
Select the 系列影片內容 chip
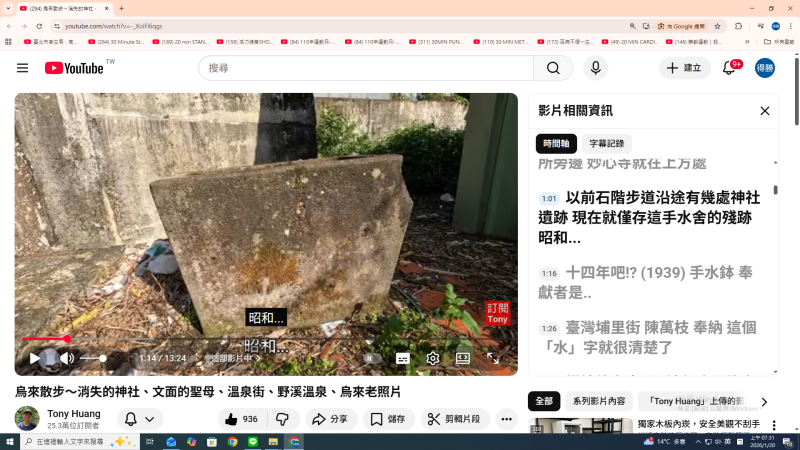599,401
